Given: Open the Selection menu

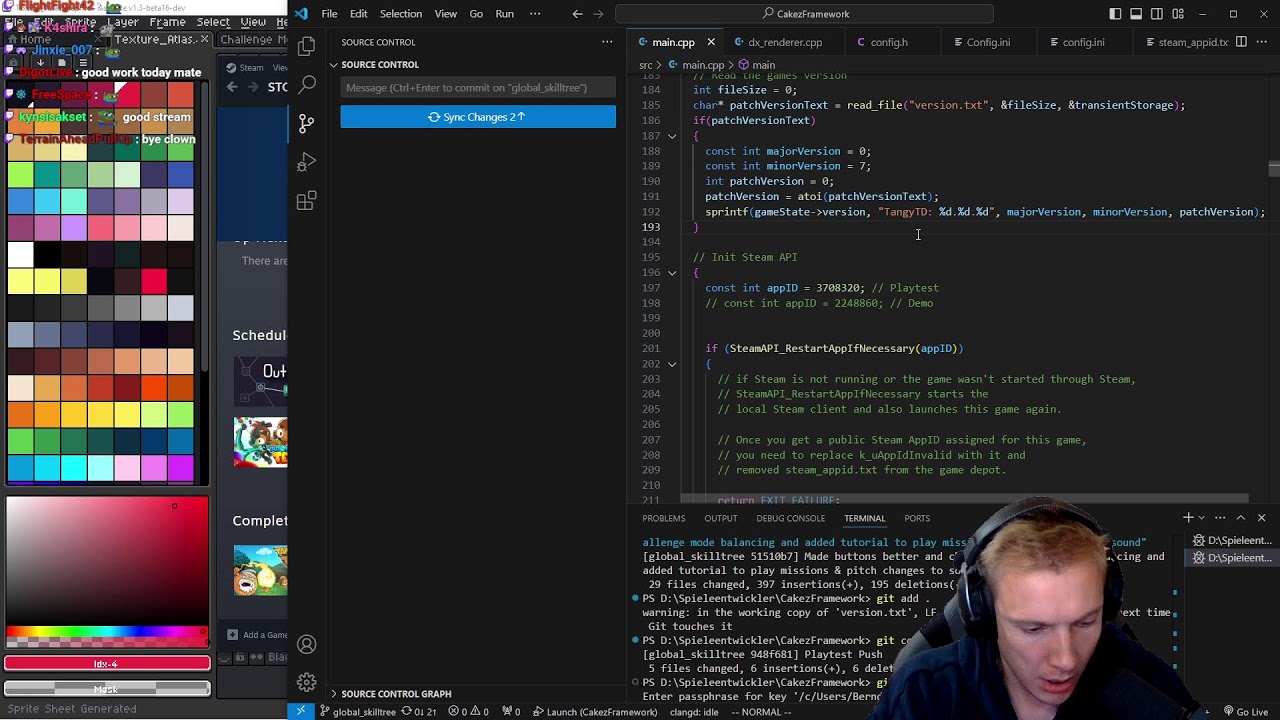Looking at the screenshot, I should click(400, 14).
